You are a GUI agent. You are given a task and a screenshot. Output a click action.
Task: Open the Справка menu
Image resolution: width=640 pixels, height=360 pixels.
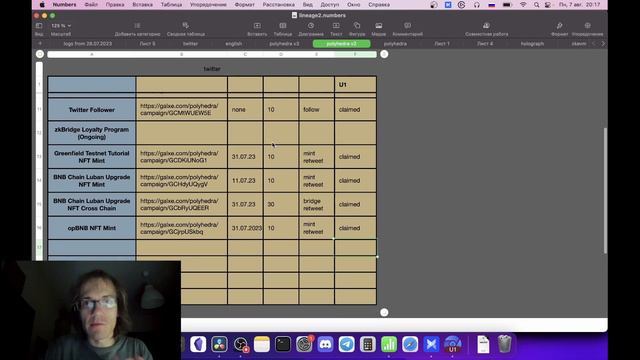tap(379, 4)
